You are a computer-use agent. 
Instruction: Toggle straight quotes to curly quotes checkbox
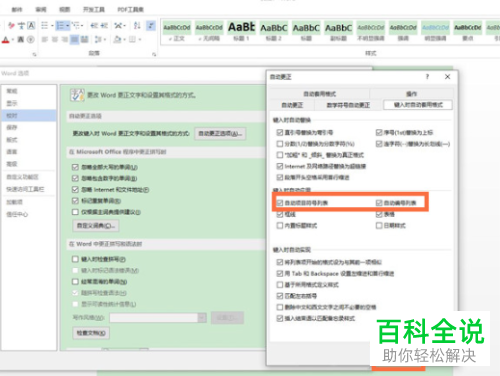click(280, 133)
